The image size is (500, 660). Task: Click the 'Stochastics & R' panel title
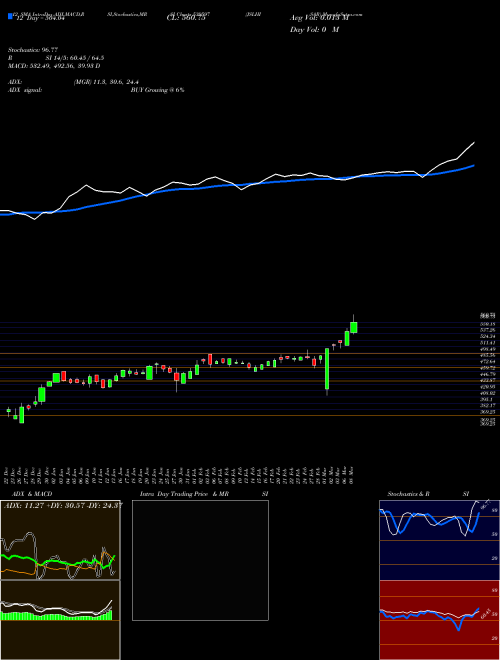coord(410,494)
